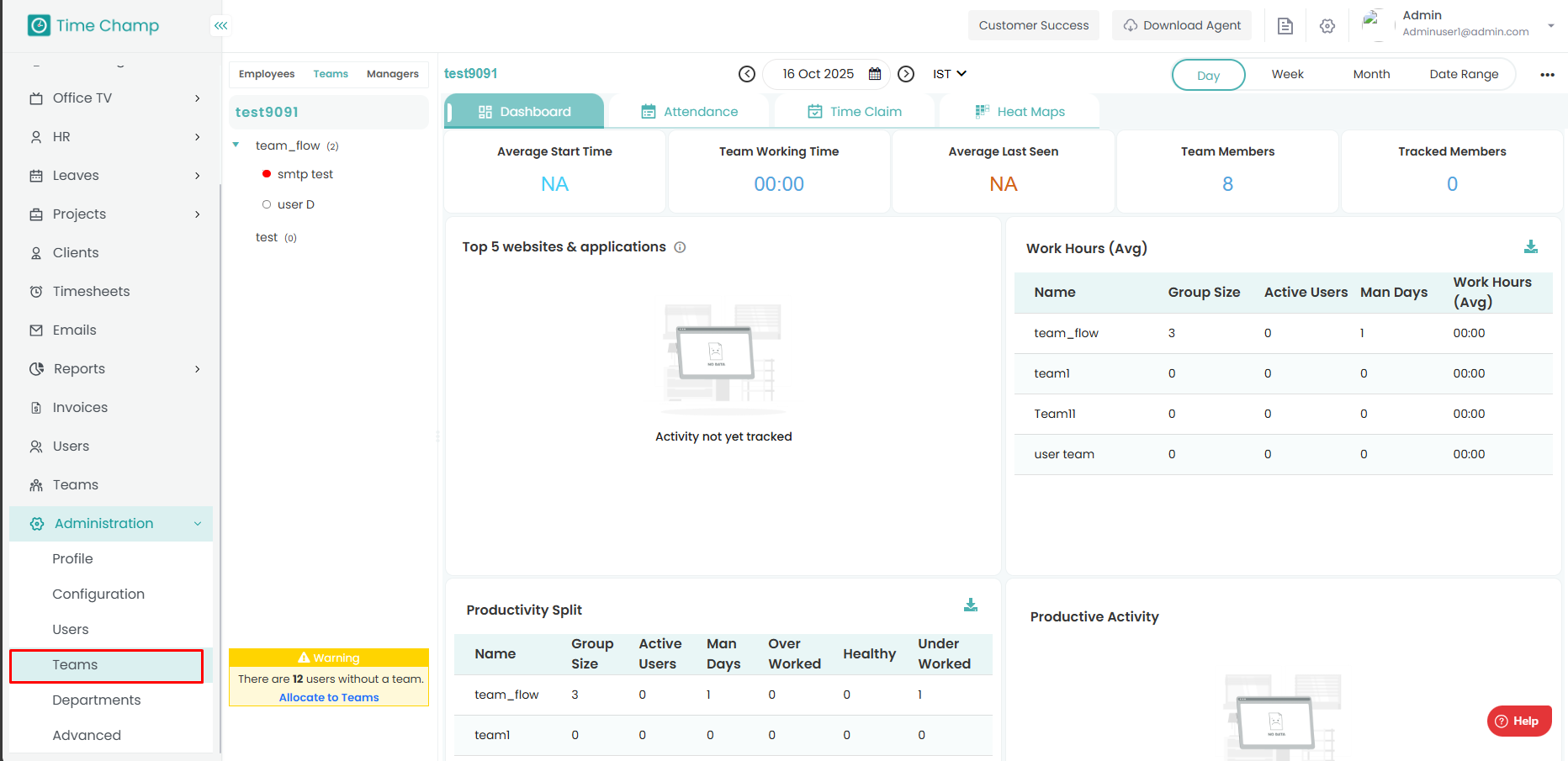Open the IST timezone dropdown
The height and width of the screenshot is (761, 1568).
[949, 74]
